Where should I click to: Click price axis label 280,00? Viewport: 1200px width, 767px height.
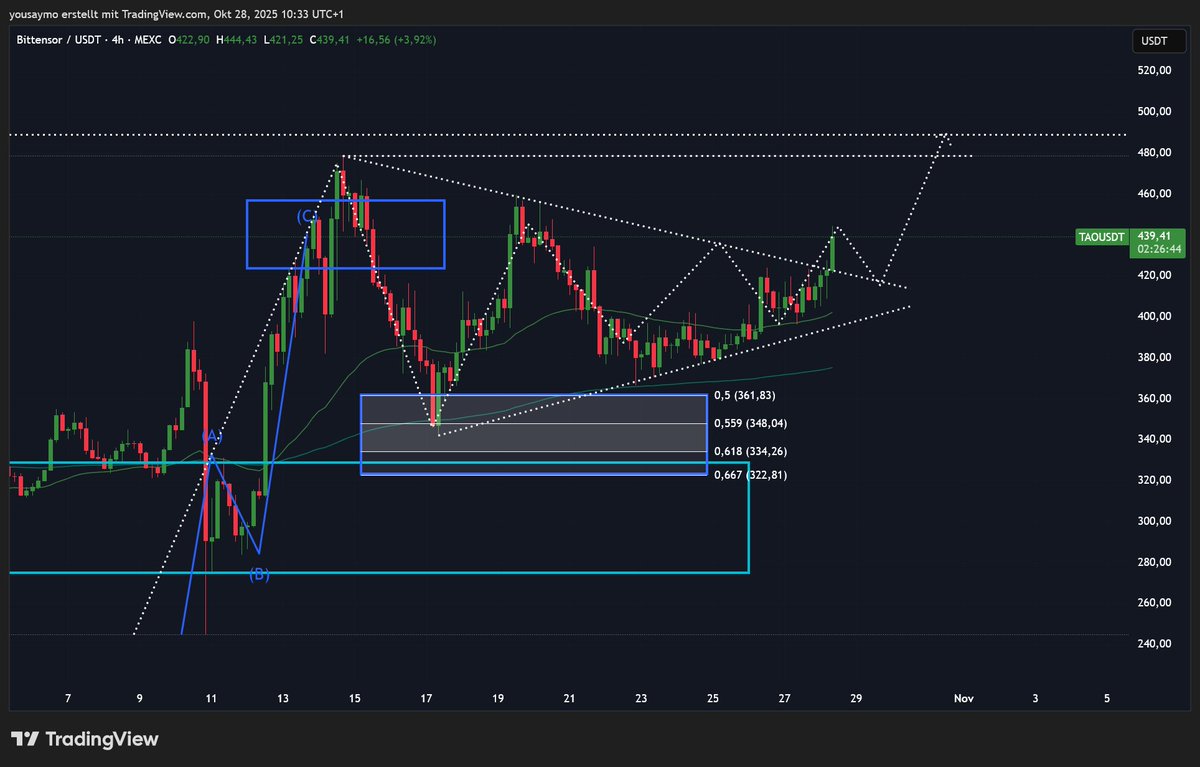[1153, 562]
